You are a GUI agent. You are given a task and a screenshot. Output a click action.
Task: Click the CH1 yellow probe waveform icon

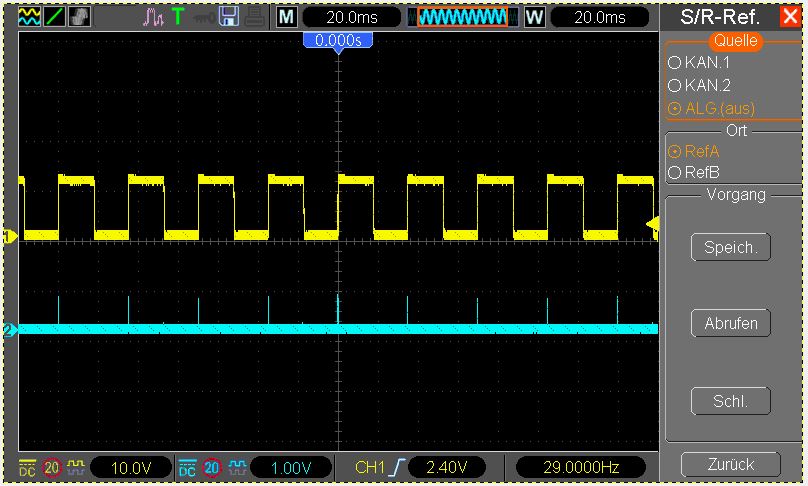pyautogui.click(x=76, y=467)
